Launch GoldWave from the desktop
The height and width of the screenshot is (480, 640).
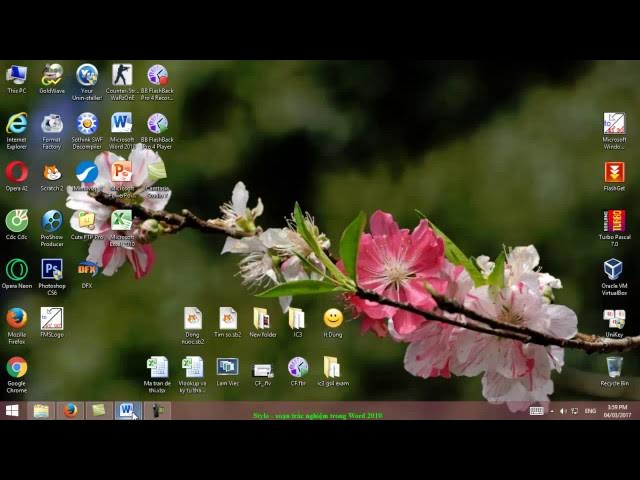(x=52, y=79)
